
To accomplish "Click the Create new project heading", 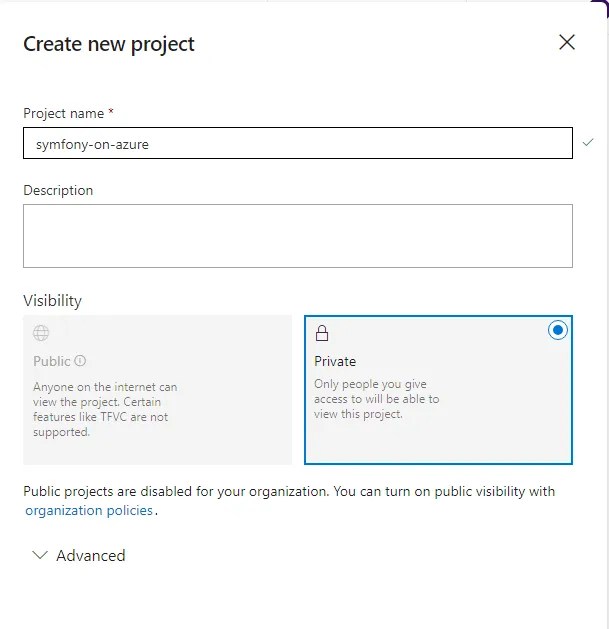I will click(x=109, y=44).
